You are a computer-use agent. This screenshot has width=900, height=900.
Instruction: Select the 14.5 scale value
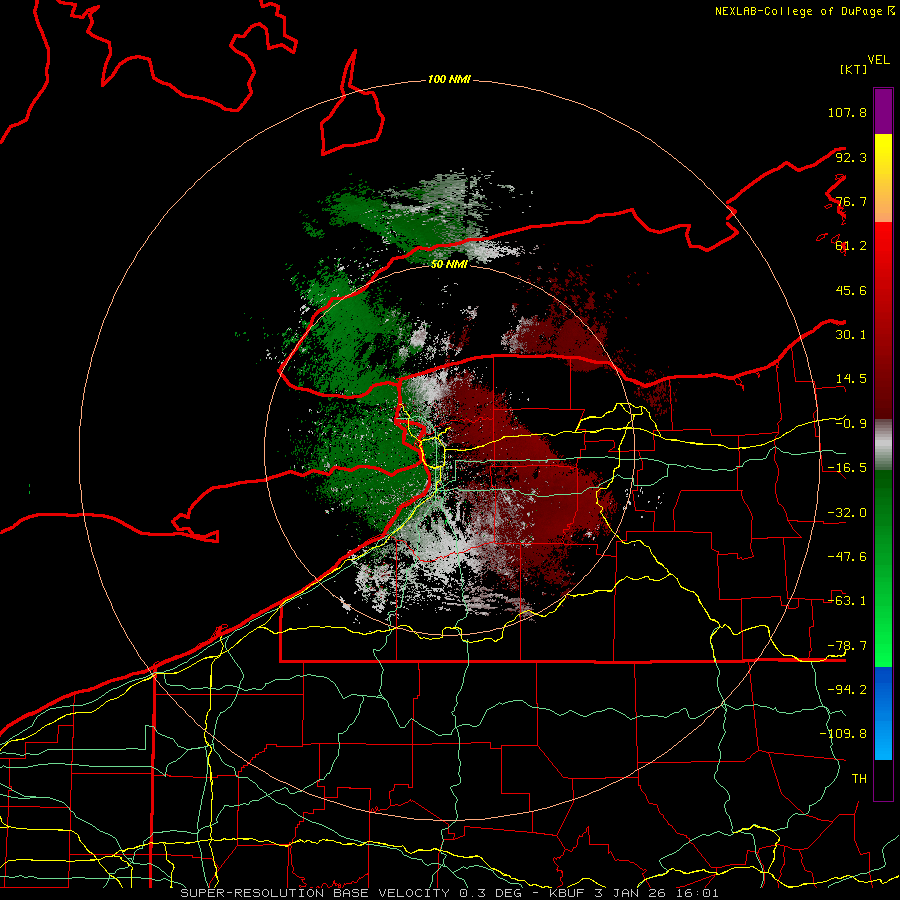pos(851,379)
